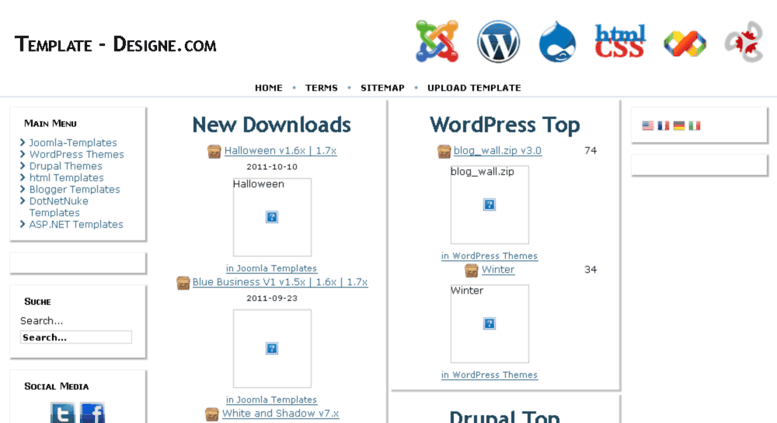Open DotNetNuke Templates in Main Menu
Screen dimensions: 777x423
(x=58, y=207)
